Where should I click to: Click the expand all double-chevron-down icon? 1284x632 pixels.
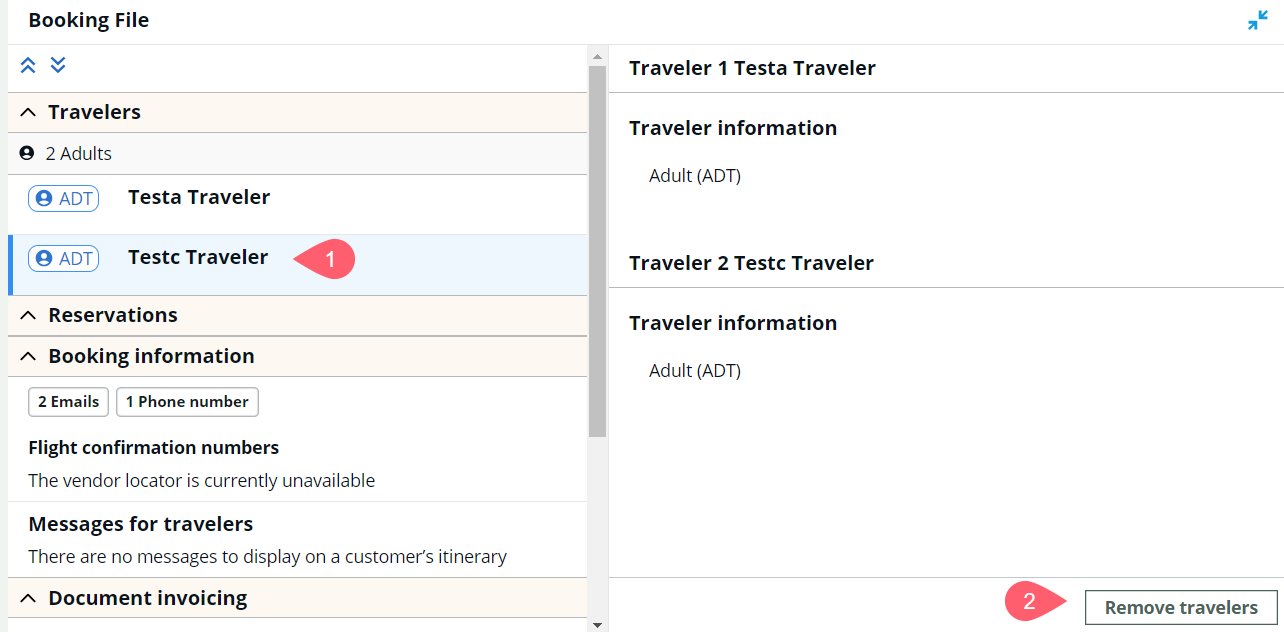(x=58, y=65)
